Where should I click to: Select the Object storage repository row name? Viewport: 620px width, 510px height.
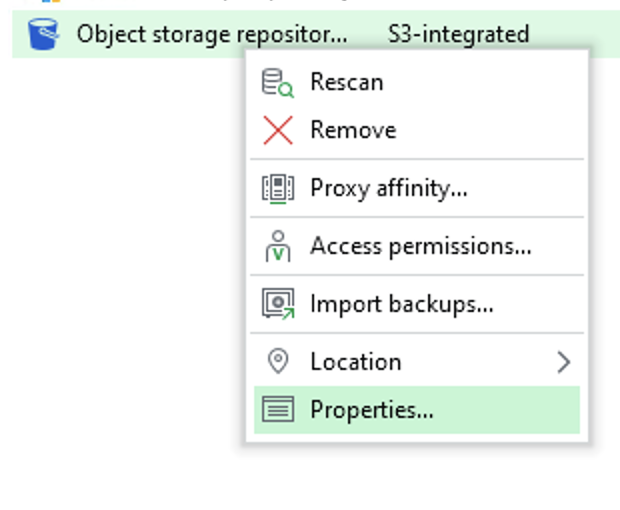212,34
